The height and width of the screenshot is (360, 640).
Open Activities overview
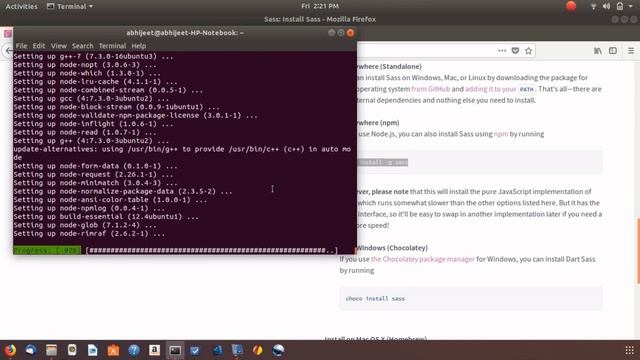pos(21,6)
